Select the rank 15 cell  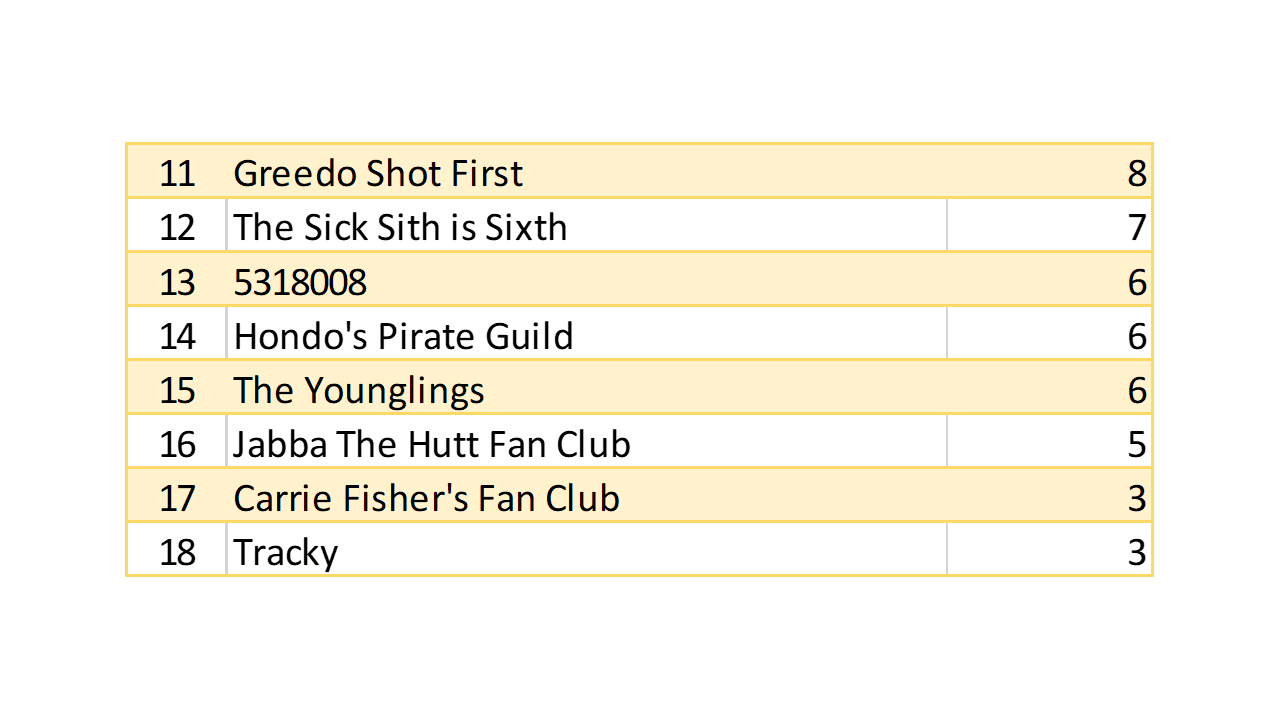pyautogui.click(x=177, y=390)
